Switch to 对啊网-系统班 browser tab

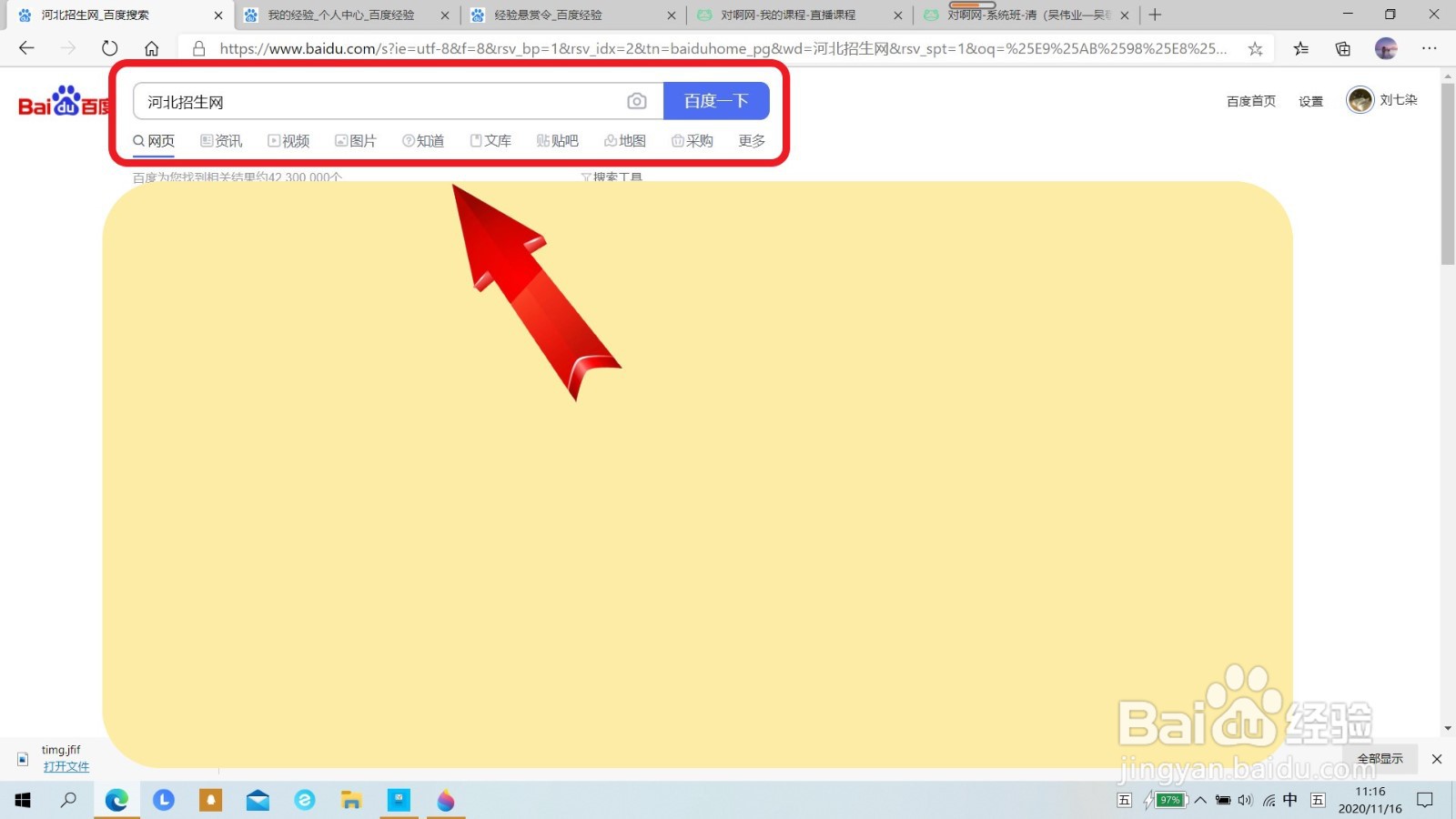tap(1028, 15)
